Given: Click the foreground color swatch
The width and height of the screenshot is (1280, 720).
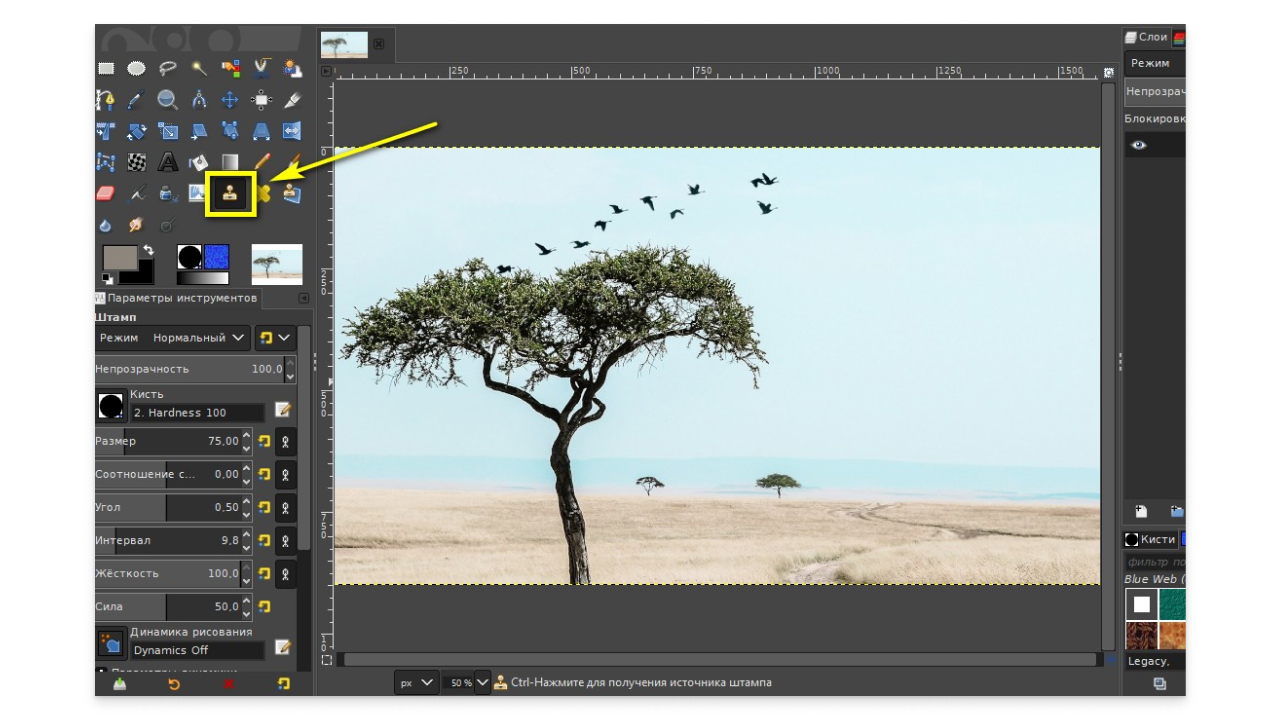Looking at the screenshot, I should (x=120, y=258).
